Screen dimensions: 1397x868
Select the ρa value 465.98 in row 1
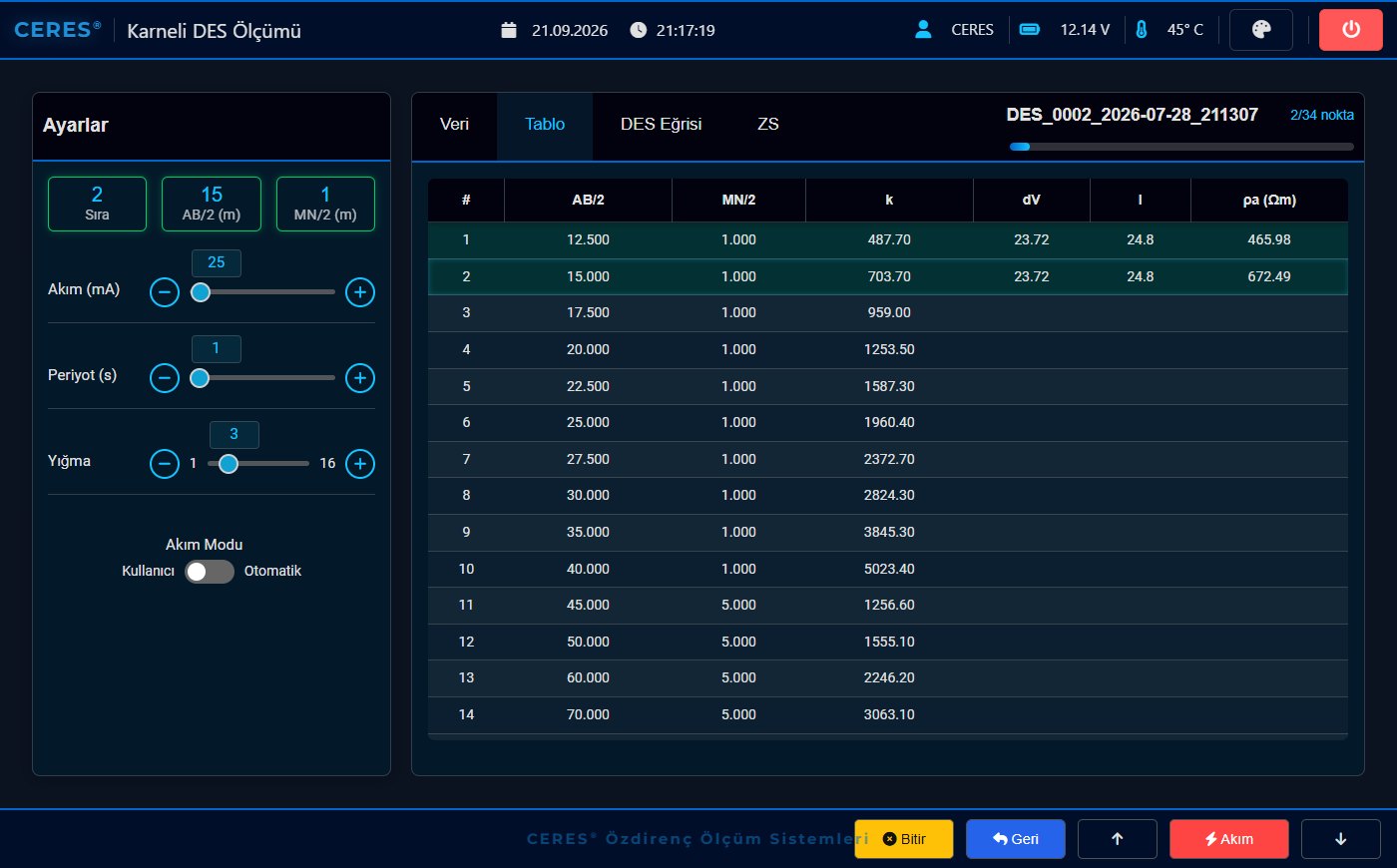tap(1269, 240)
